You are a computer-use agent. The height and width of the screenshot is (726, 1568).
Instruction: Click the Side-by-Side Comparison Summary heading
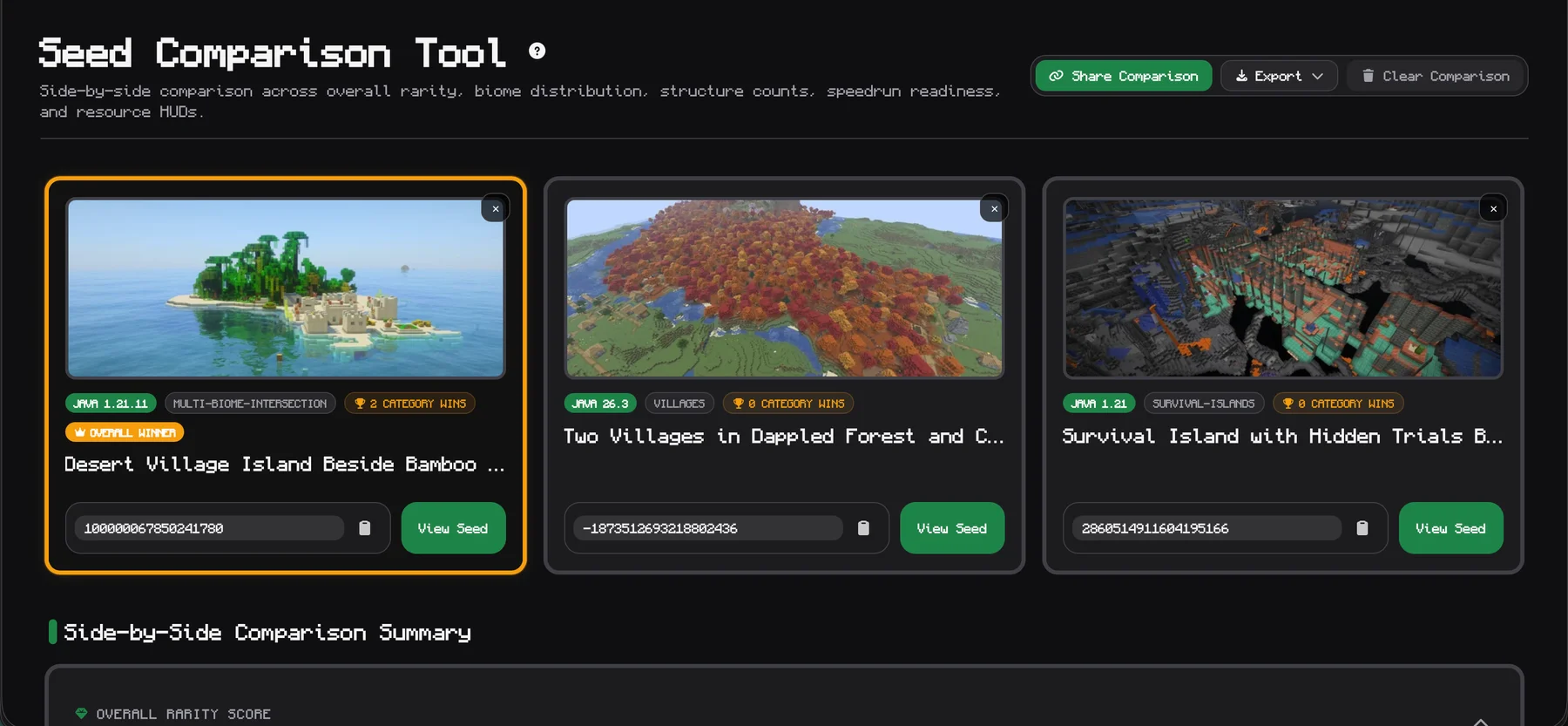tap(267, 633)
